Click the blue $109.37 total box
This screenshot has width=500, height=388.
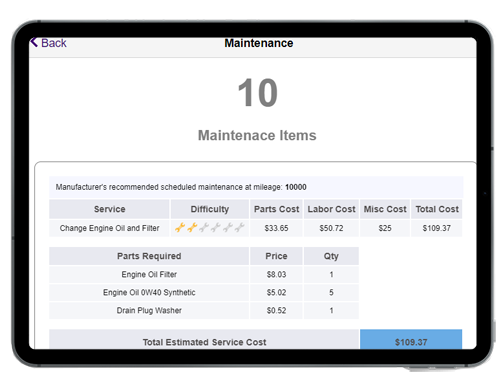[411, 339]
